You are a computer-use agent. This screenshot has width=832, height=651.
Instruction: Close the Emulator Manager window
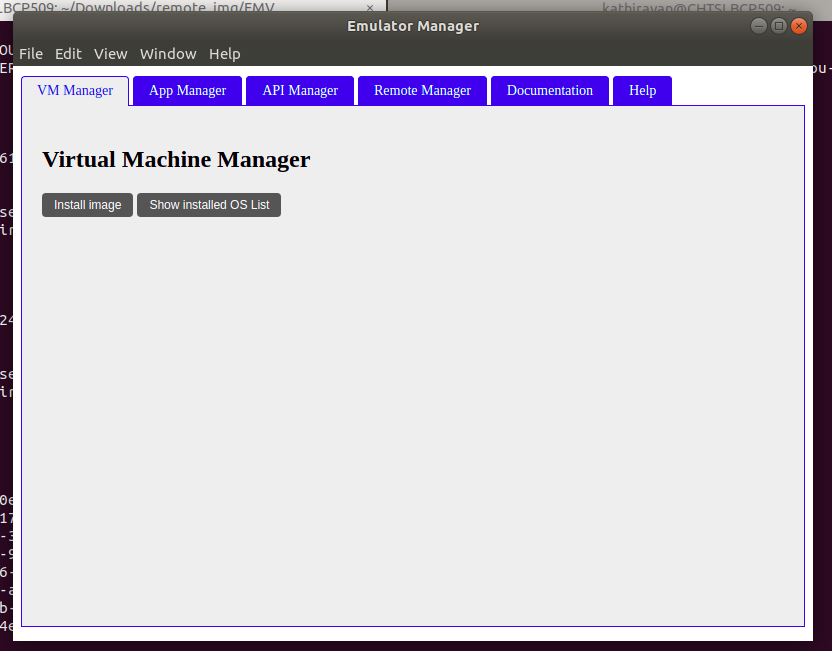[x=798, y=26]
